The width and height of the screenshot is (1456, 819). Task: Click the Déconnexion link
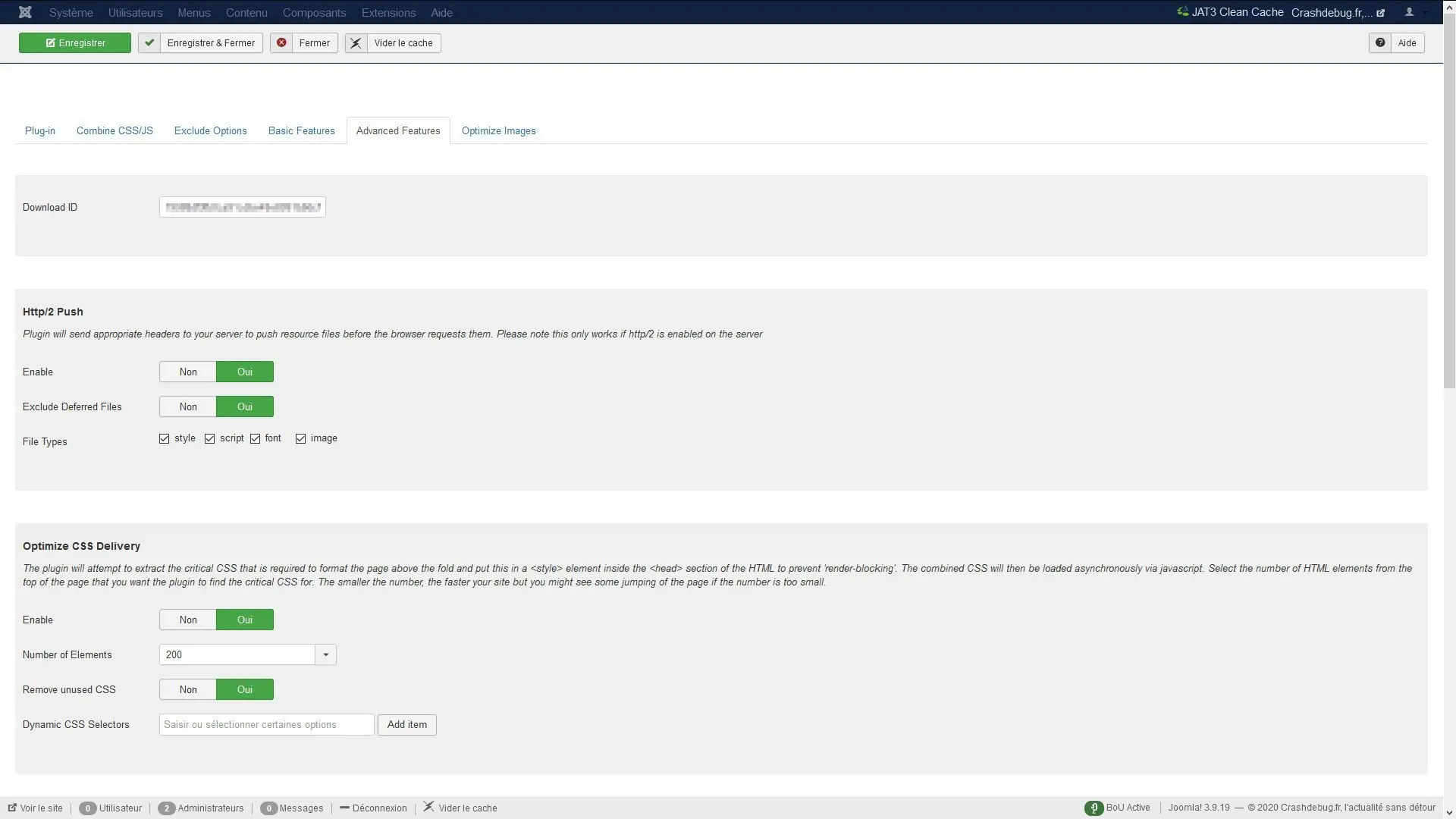pyautogui.click(x=373, y=808)
